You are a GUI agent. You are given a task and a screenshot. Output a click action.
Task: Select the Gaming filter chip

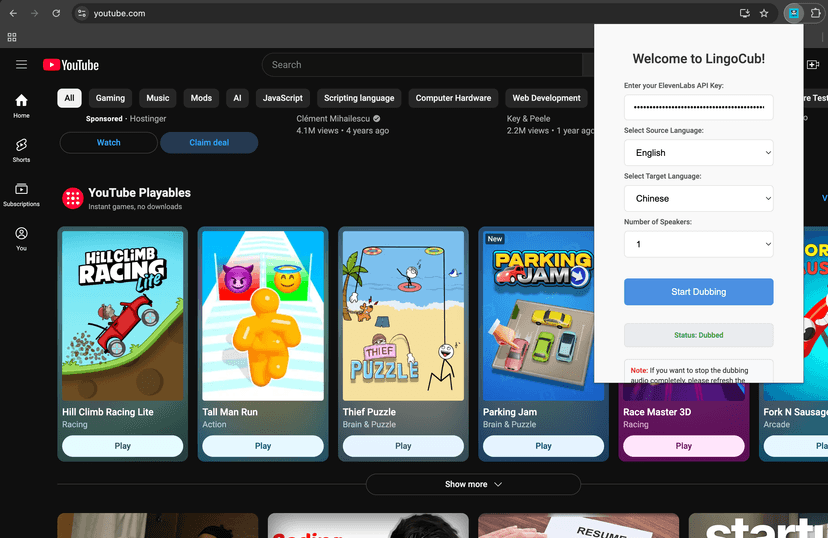click(110, 98)
